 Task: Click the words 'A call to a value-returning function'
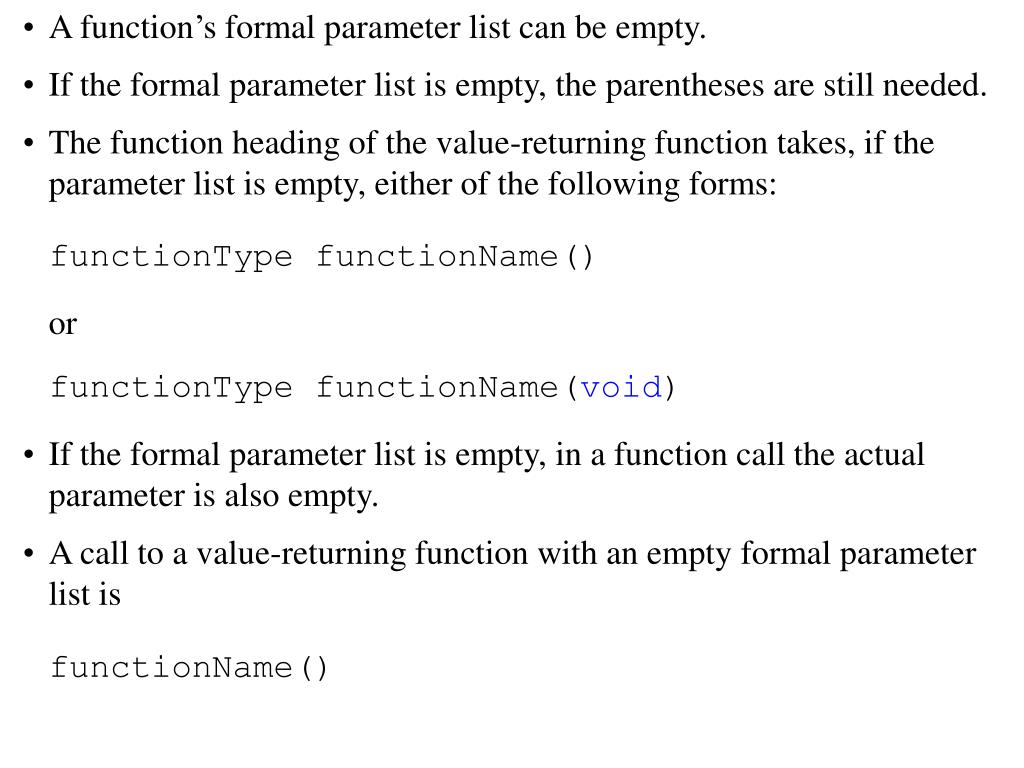(x=289, y=553)
